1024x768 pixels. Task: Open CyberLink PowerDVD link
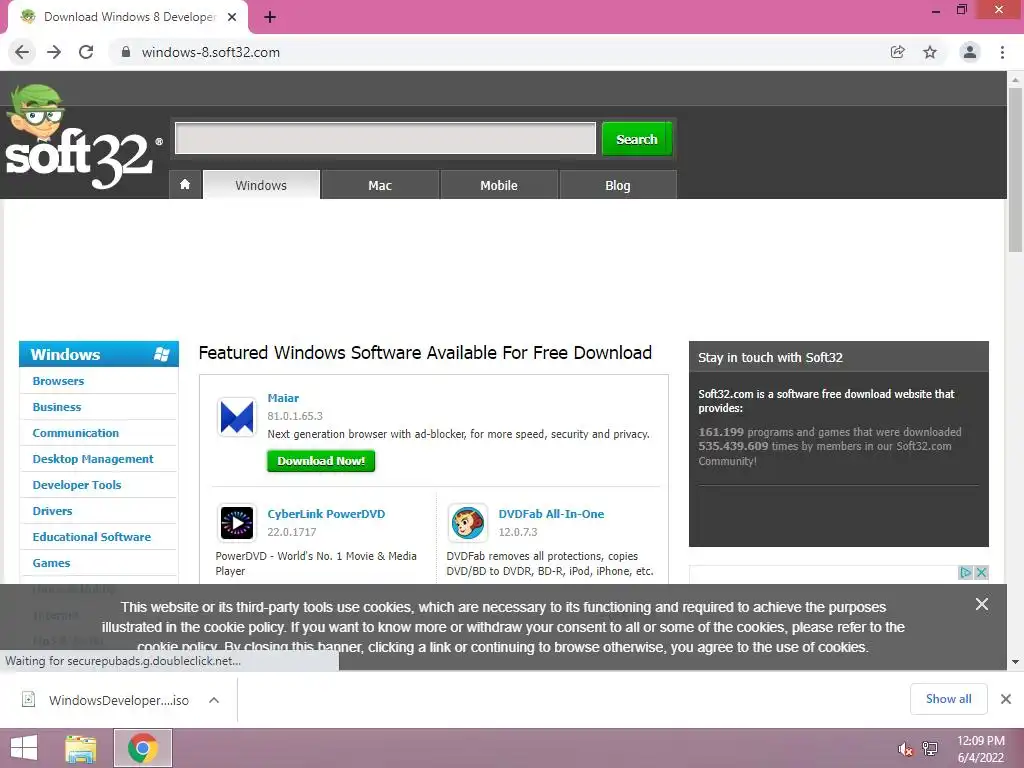tap(326, 514)
